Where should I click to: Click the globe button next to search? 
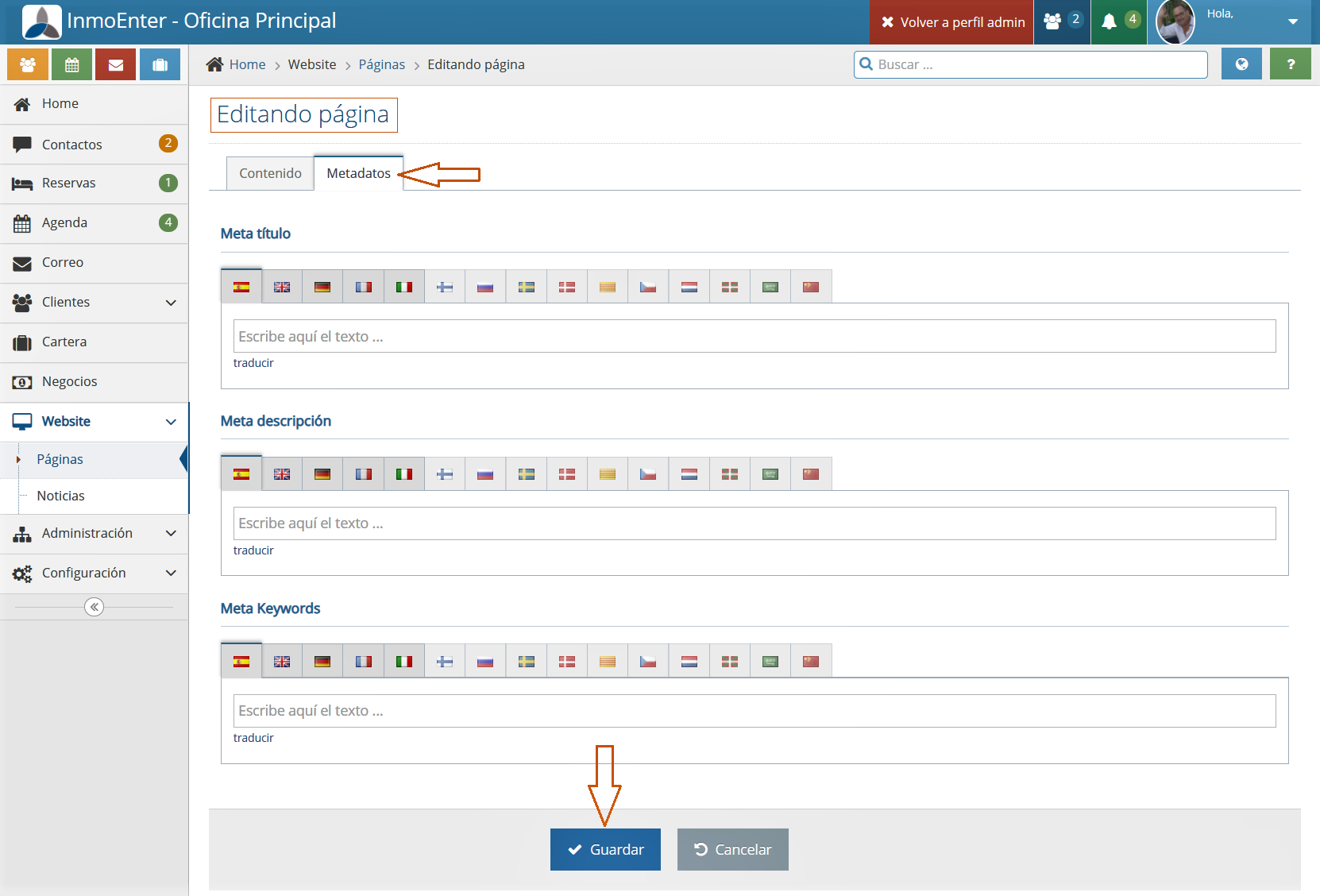(1241, 64)
